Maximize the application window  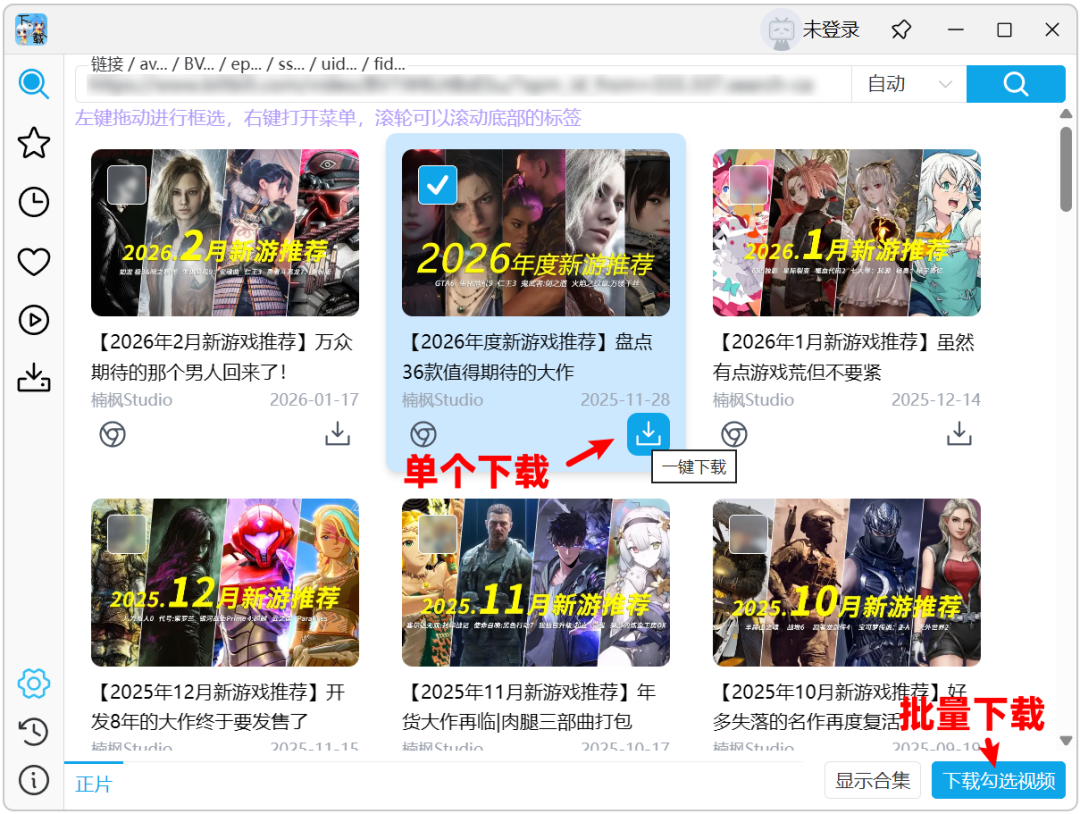tap(1004, 30)
